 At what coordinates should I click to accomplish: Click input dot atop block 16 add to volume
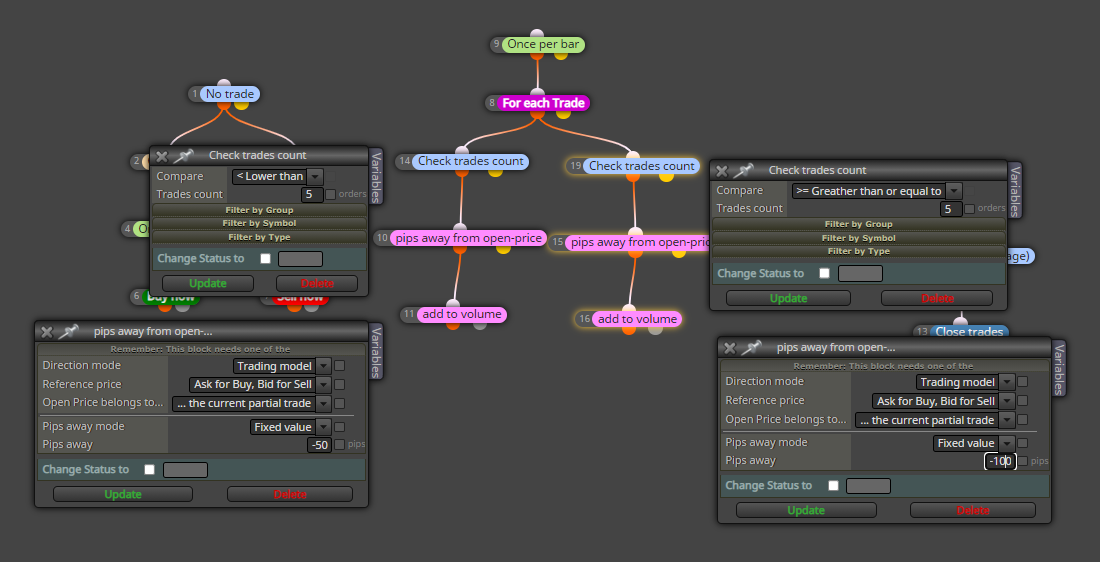(629, 309)
